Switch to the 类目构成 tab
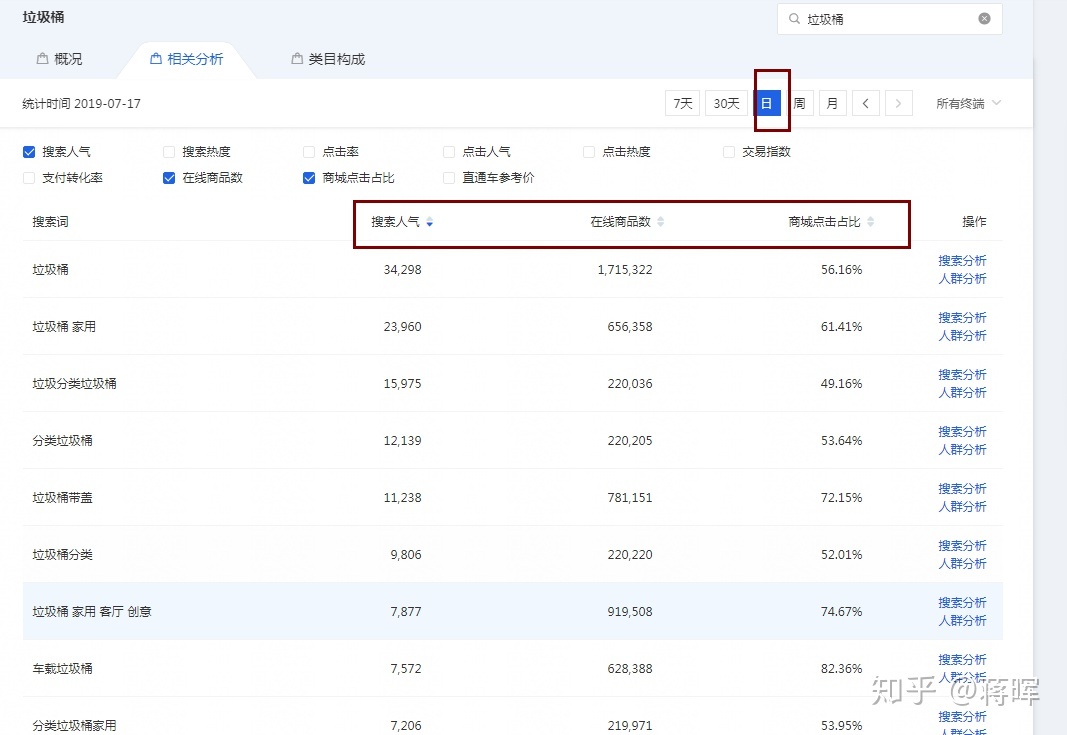 click(335, 58)
